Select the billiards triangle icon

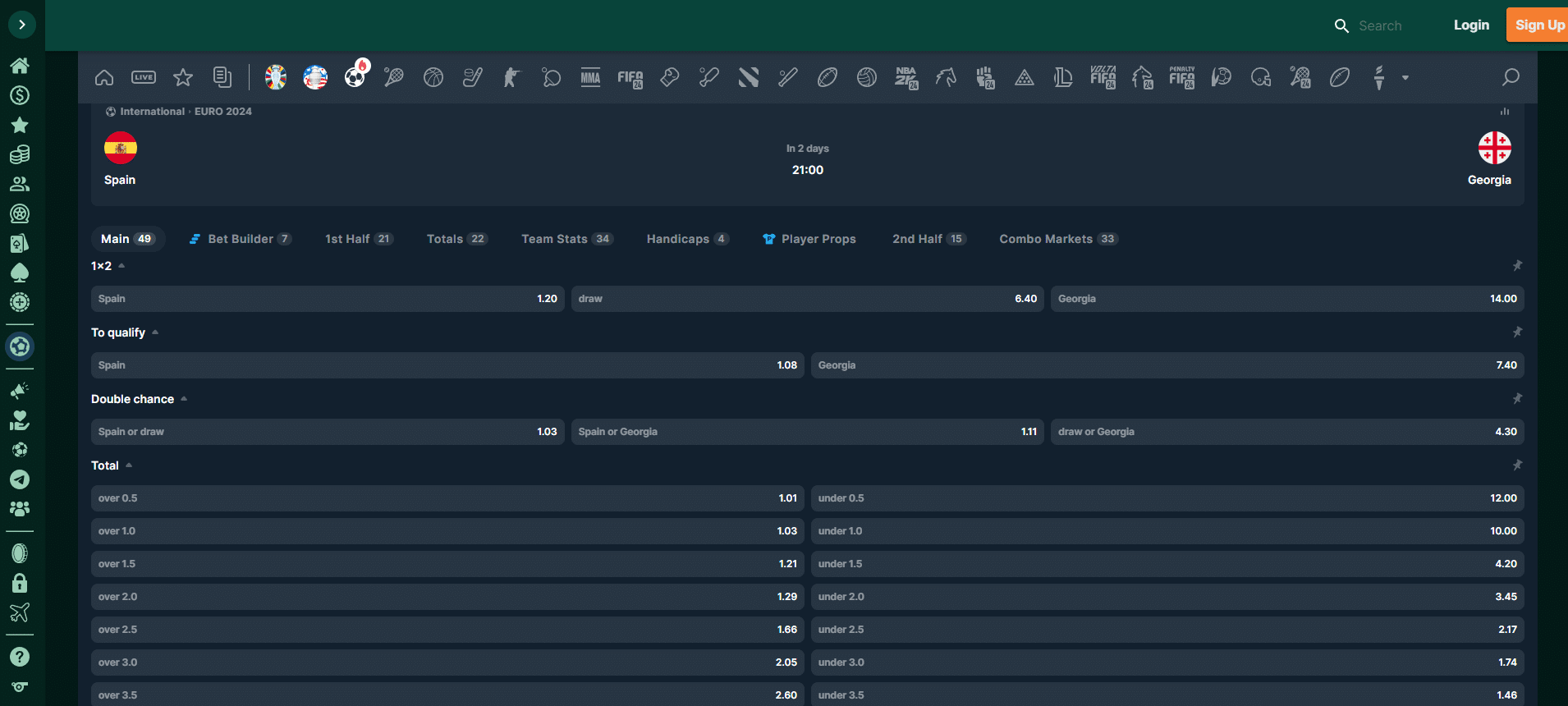click(x=1025, y=78)
